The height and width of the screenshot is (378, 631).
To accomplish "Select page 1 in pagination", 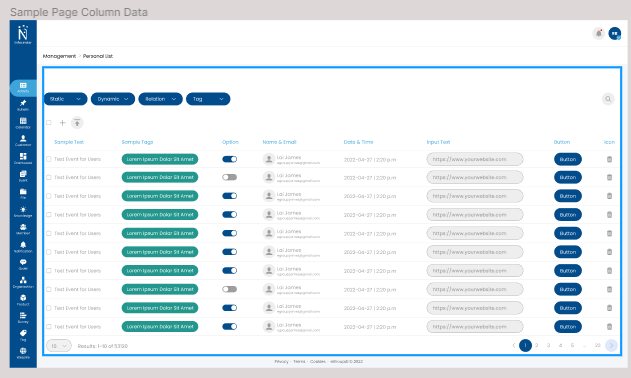I will [x=525, y=345].
